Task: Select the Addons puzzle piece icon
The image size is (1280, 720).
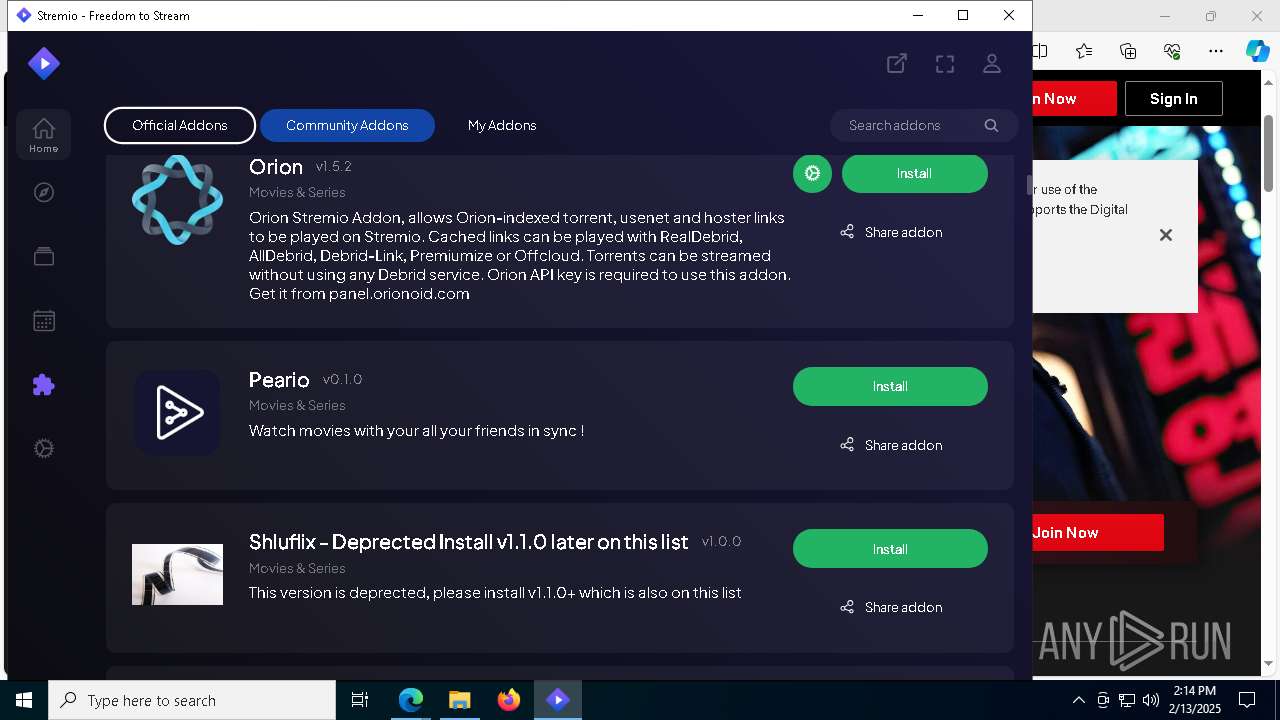Action: point(43,385)
